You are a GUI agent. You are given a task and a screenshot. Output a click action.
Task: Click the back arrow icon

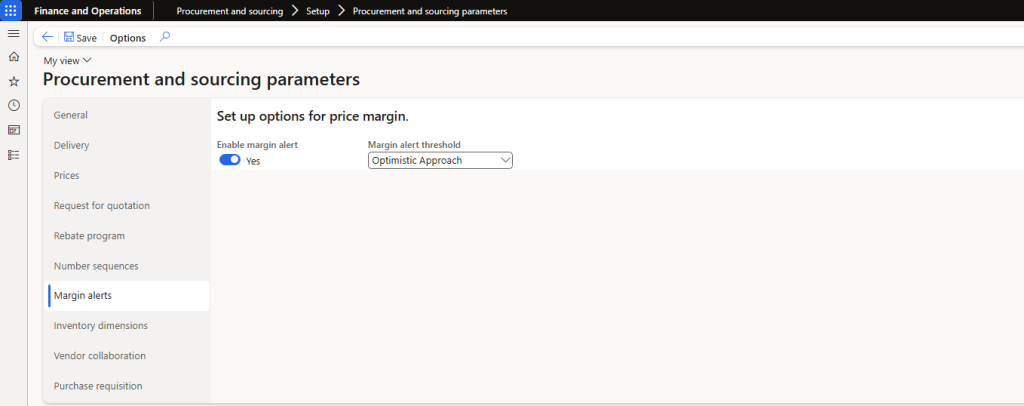click(x=47, y=37)
